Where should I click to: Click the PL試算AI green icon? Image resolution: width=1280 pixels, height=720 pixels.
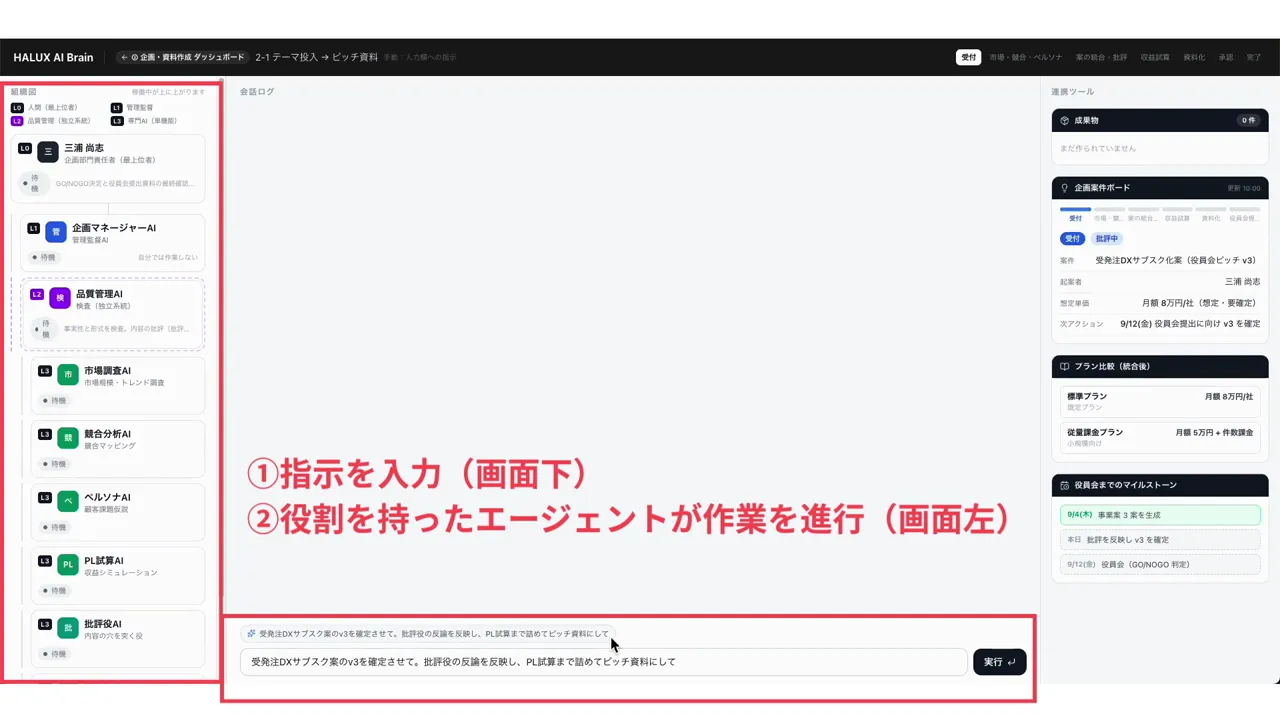(68, 565)
